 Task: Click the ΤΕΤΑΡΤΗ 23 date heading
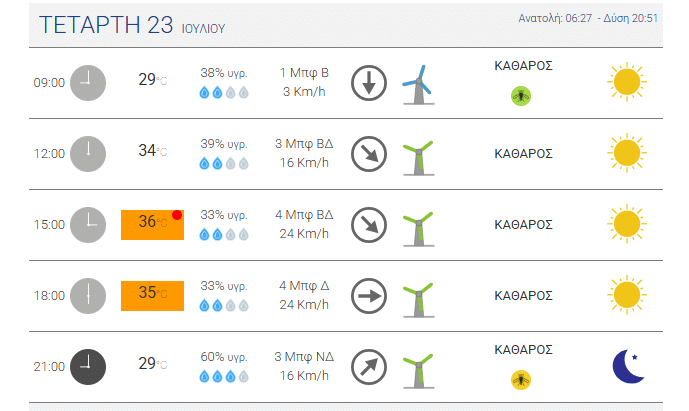[106, 25]
